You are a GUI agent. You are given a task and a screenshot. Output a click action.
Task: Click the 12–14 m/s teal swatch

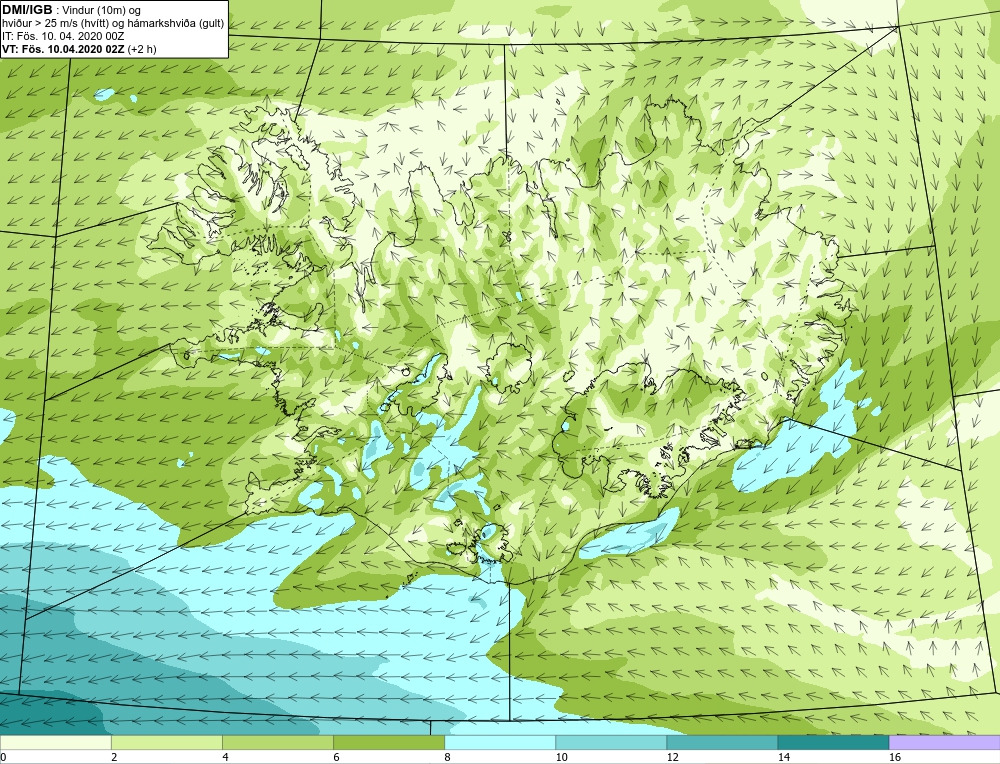tap(722, 742)
